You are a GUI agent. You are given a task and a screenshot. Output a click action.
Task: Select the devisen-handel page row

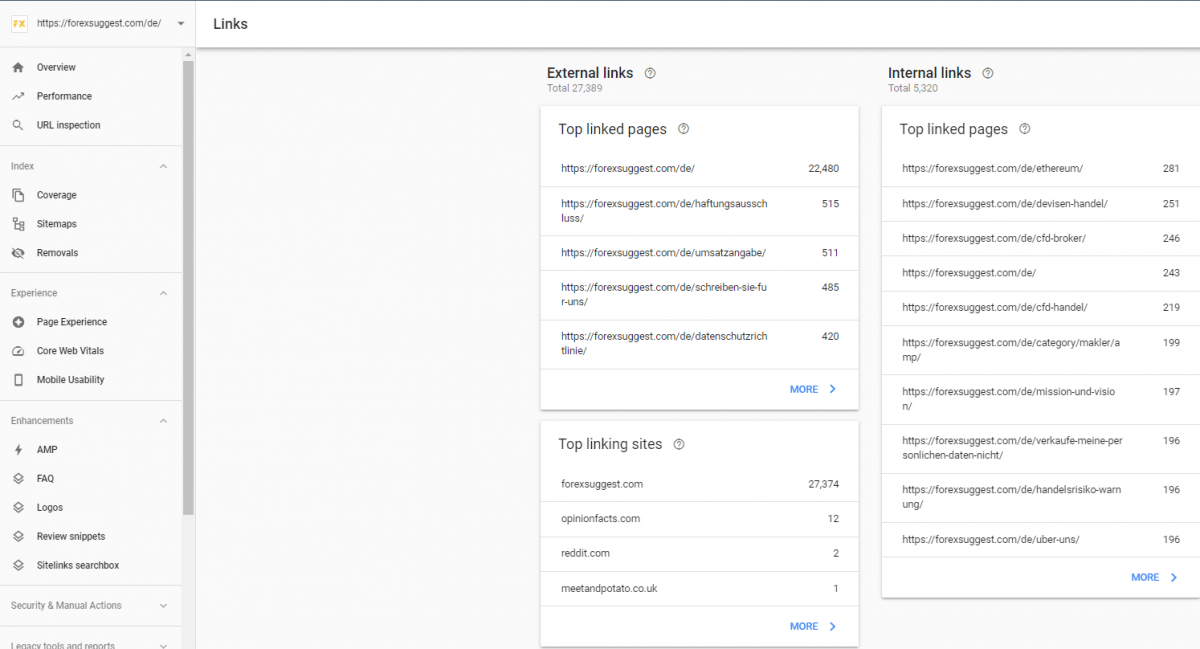tap(1040, 204)
